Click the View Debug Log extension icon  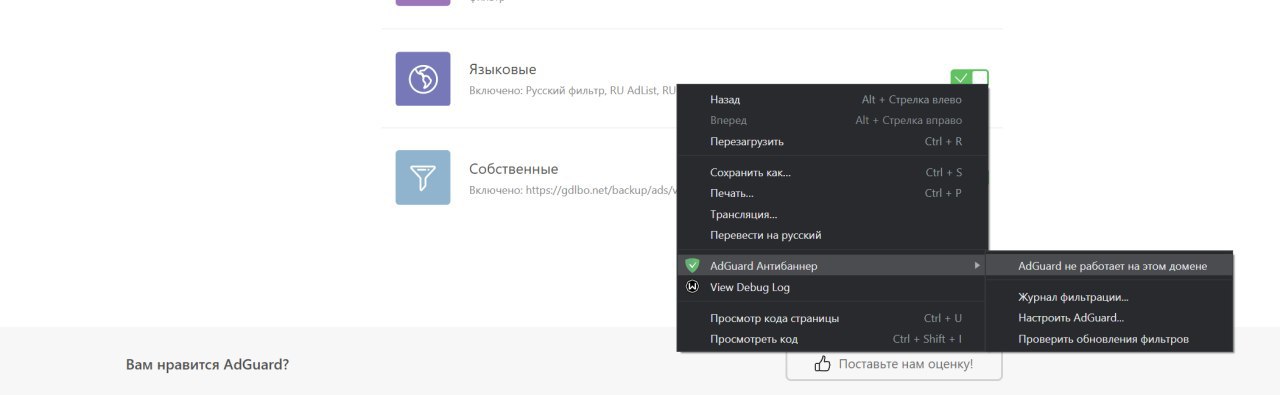pyautogui.click(x=692, y=287)
